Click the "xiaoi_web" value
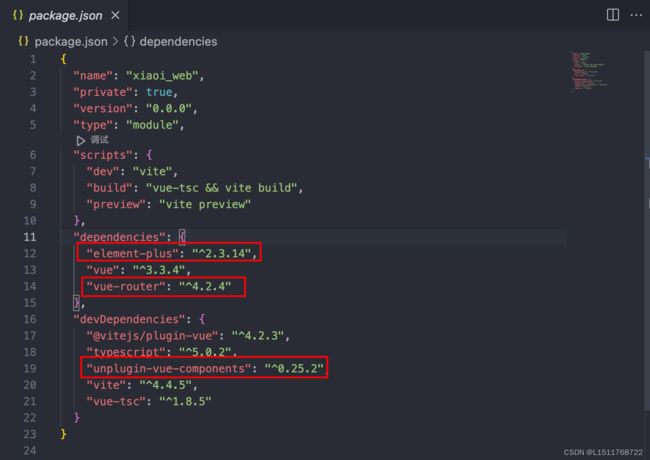 coord(162,76)
